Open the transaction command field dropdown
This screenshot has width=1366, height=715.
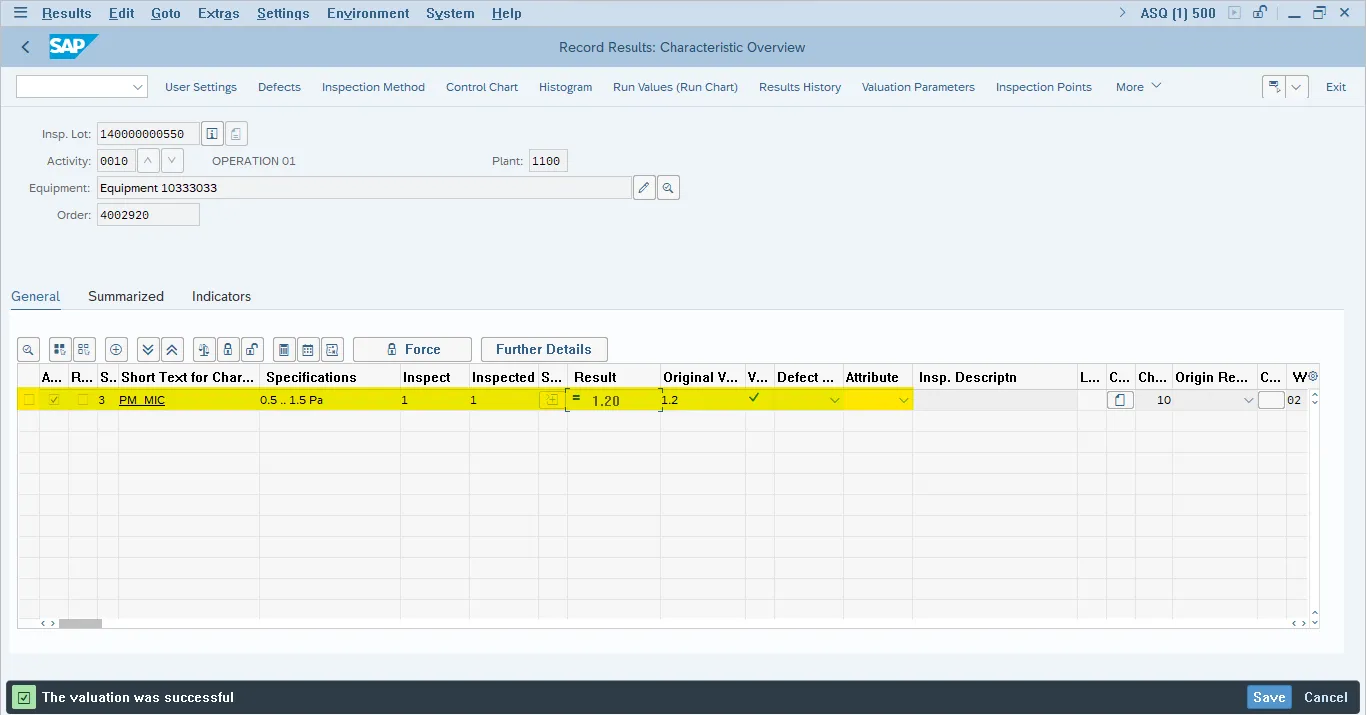pyautogui.click(x=138, y=87)
